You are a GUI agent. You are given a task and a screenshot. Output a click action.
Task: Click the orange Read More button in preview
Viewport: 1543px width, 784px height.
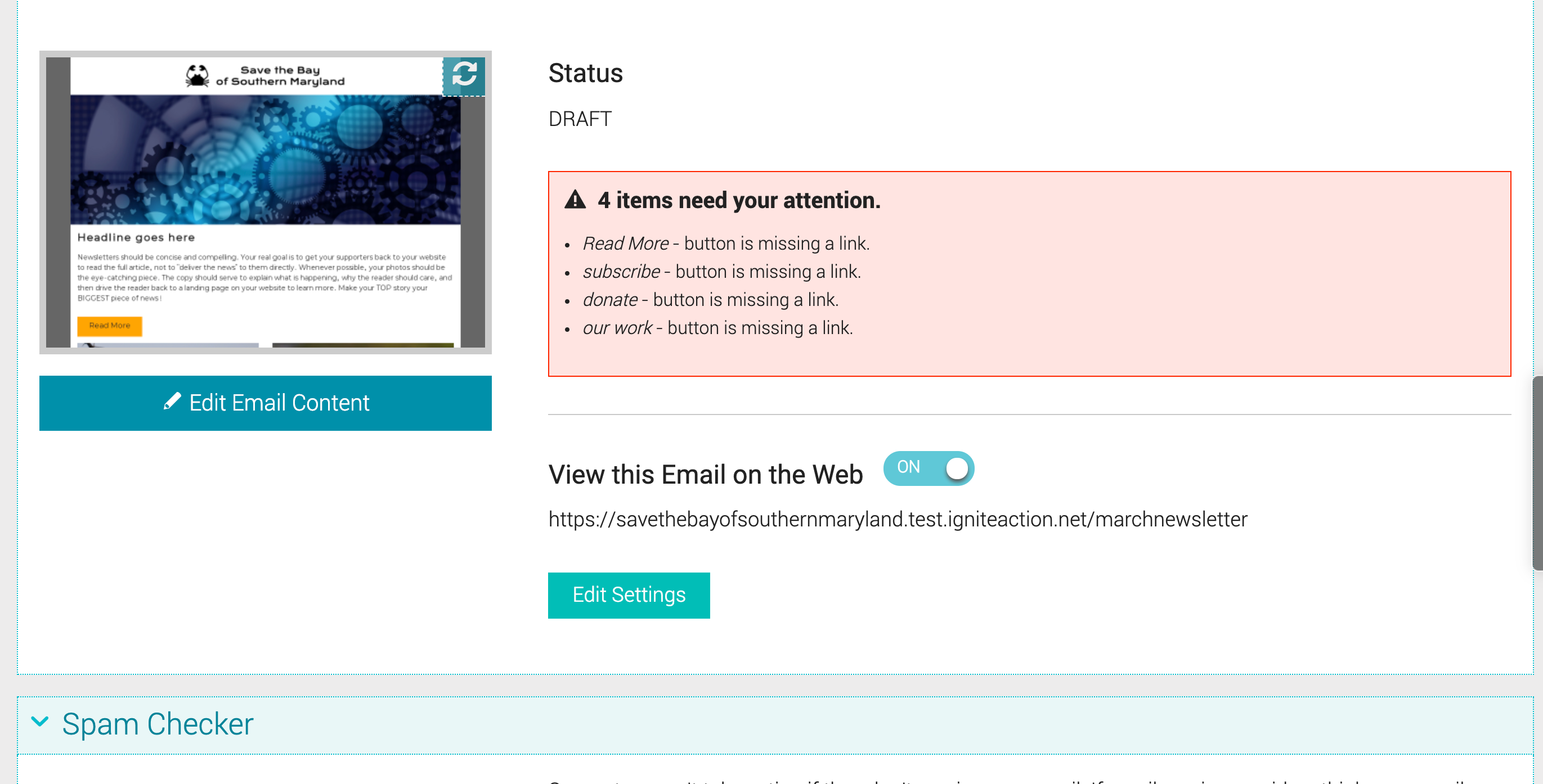[x=110, y=326]
